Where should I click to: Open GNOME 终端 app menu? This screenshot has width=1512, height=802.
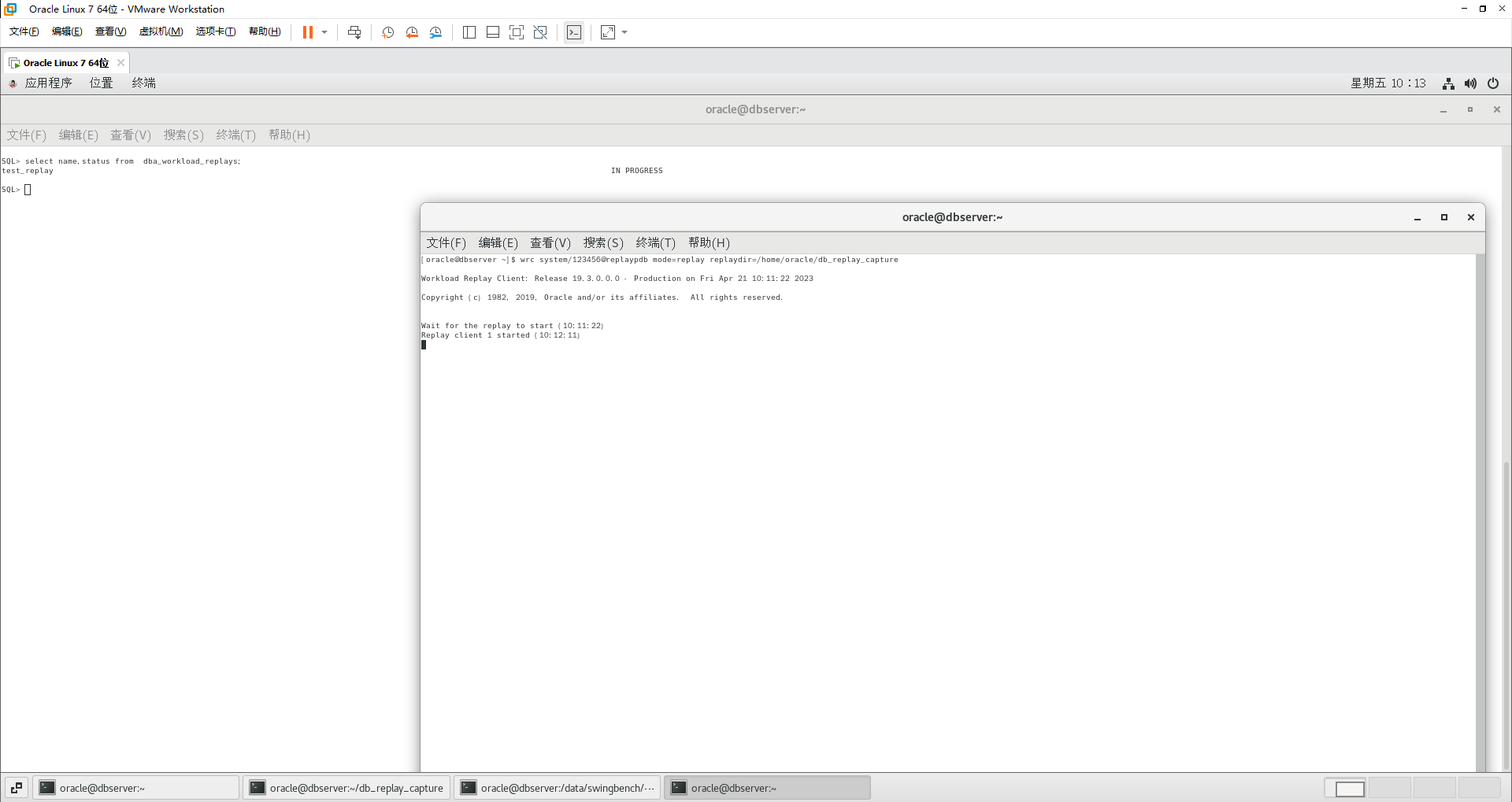click(143, 83)
